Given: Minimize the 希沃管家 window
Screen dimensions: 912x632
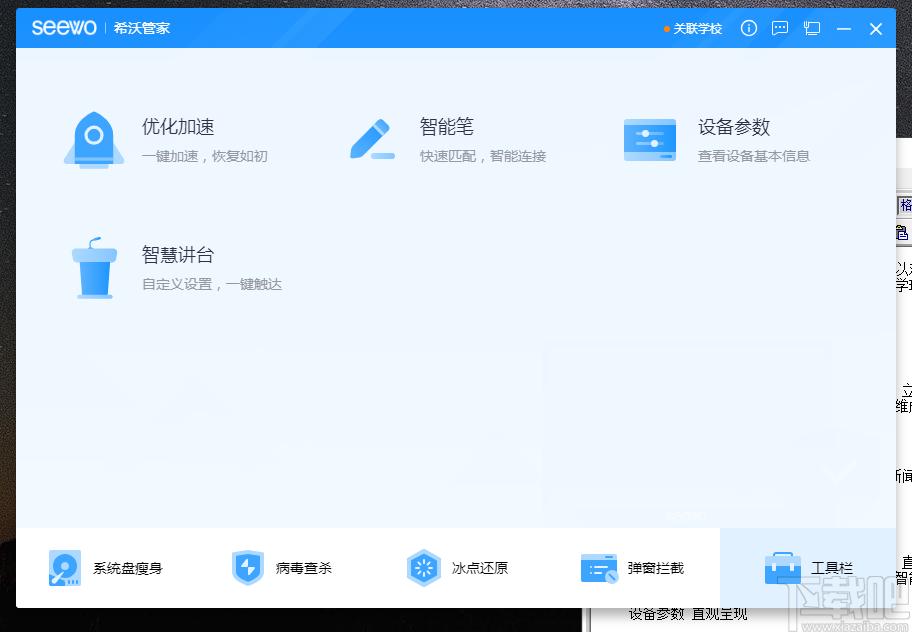Looking at the screenshot, I should coord(844,28).
